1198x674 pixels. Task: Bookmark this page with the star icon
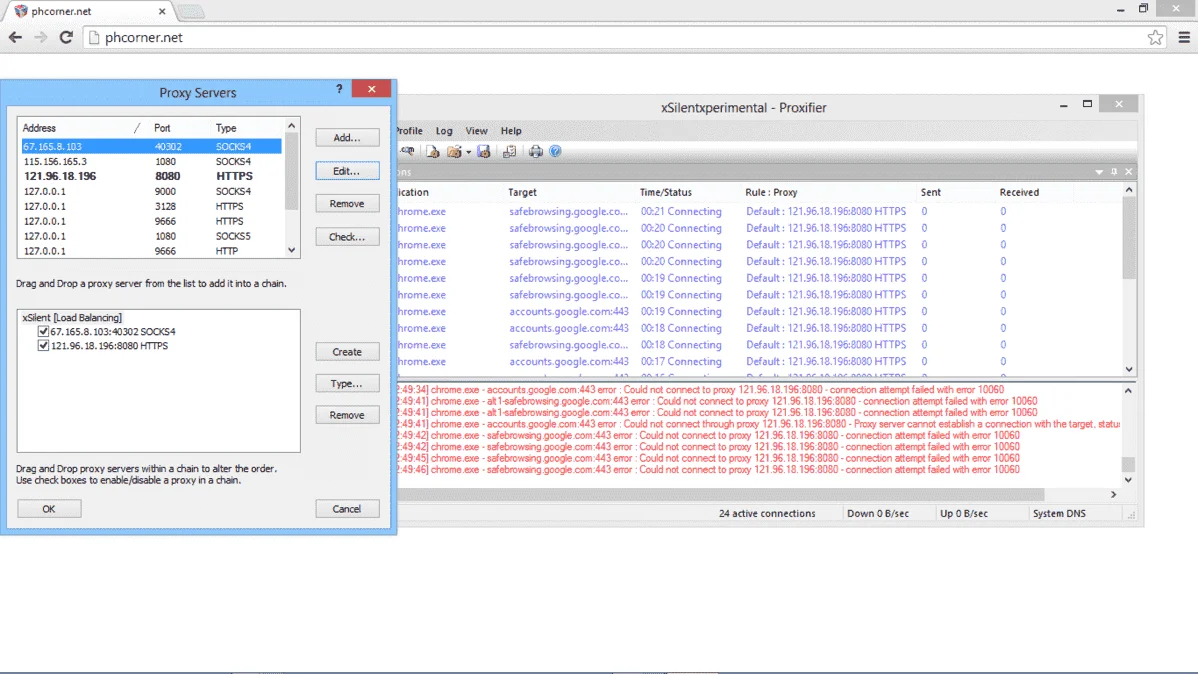click(1155, 37)
